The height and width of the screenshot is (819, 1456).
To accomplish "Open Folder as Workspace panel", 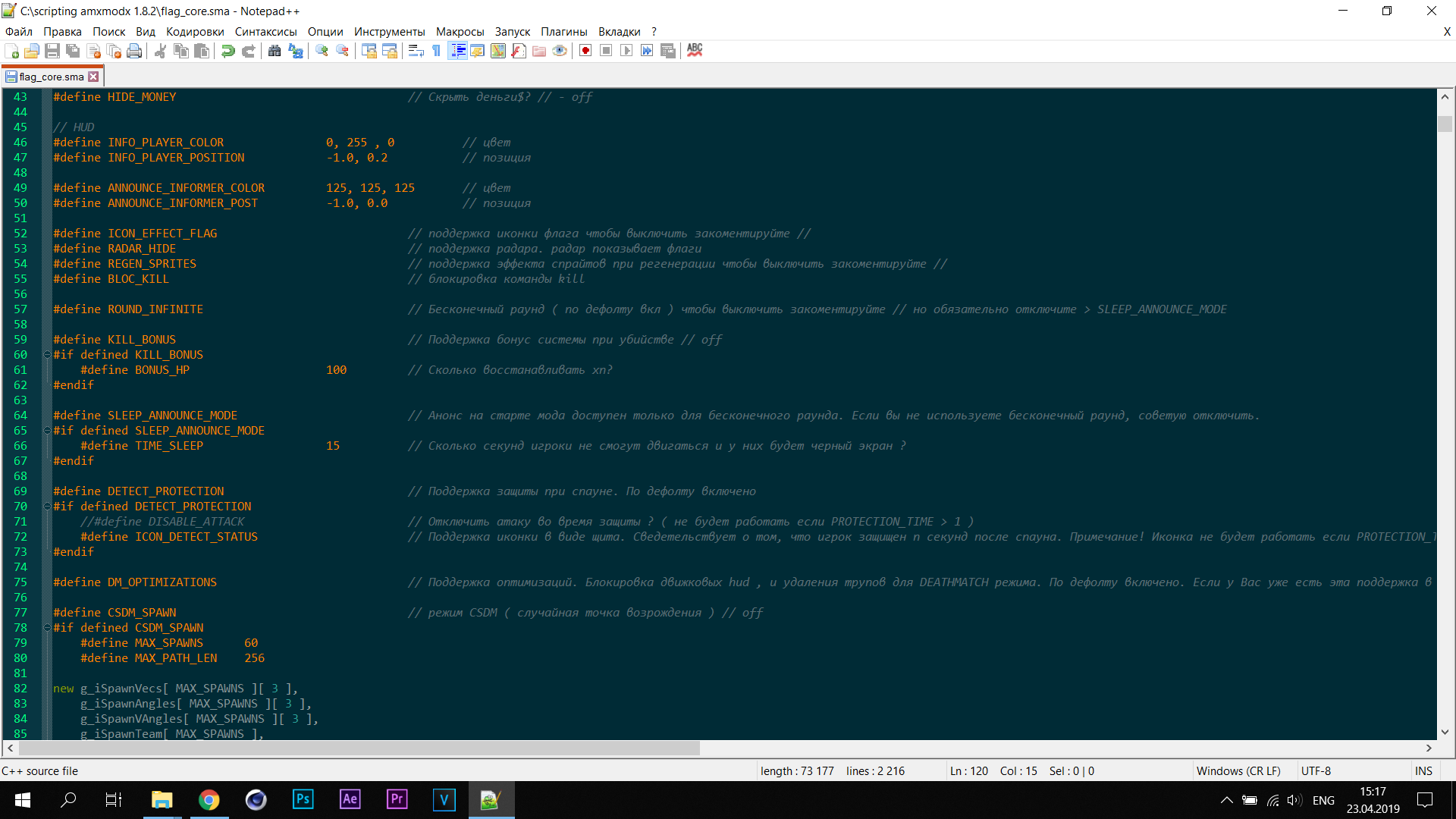I will [539, 51].
